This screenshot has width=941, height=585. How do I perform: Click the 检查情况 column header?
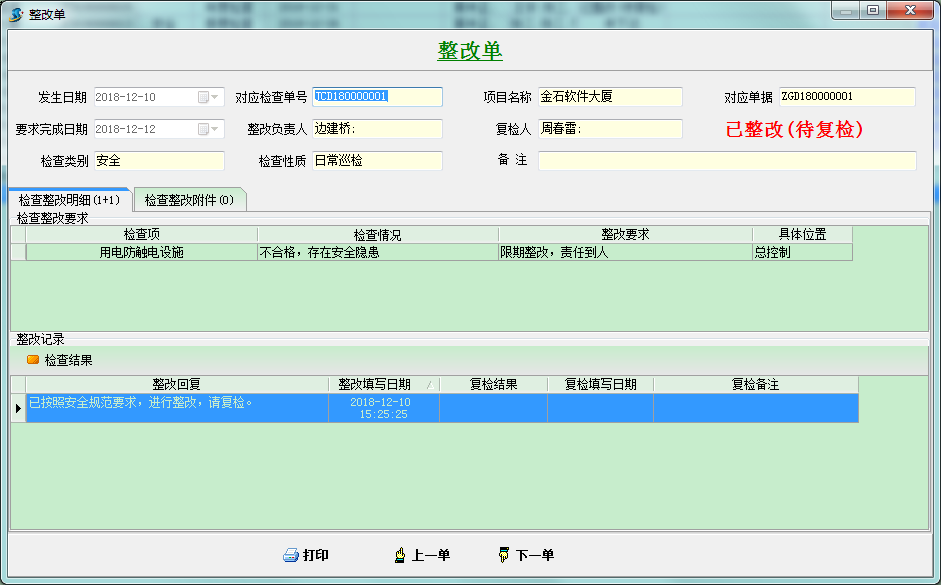pyautogui.click(x=377, y=234)
